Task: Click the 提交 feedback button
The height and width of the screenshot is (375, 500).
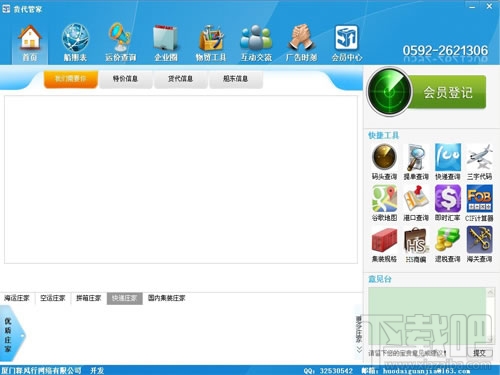Action: coord(479,353)
